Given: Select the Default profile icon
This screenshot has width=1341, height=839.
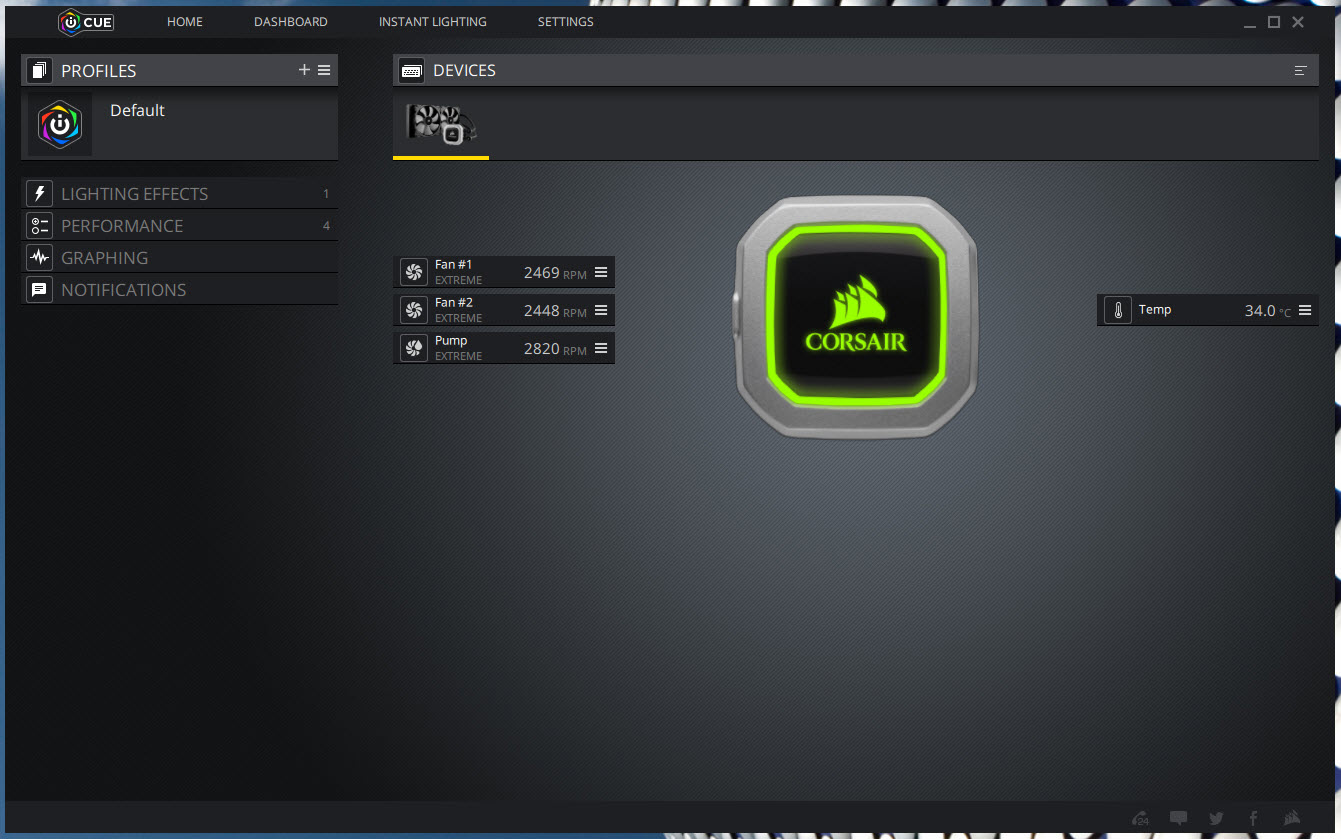Looking at the screenshot, I should (x=60, y=124).
